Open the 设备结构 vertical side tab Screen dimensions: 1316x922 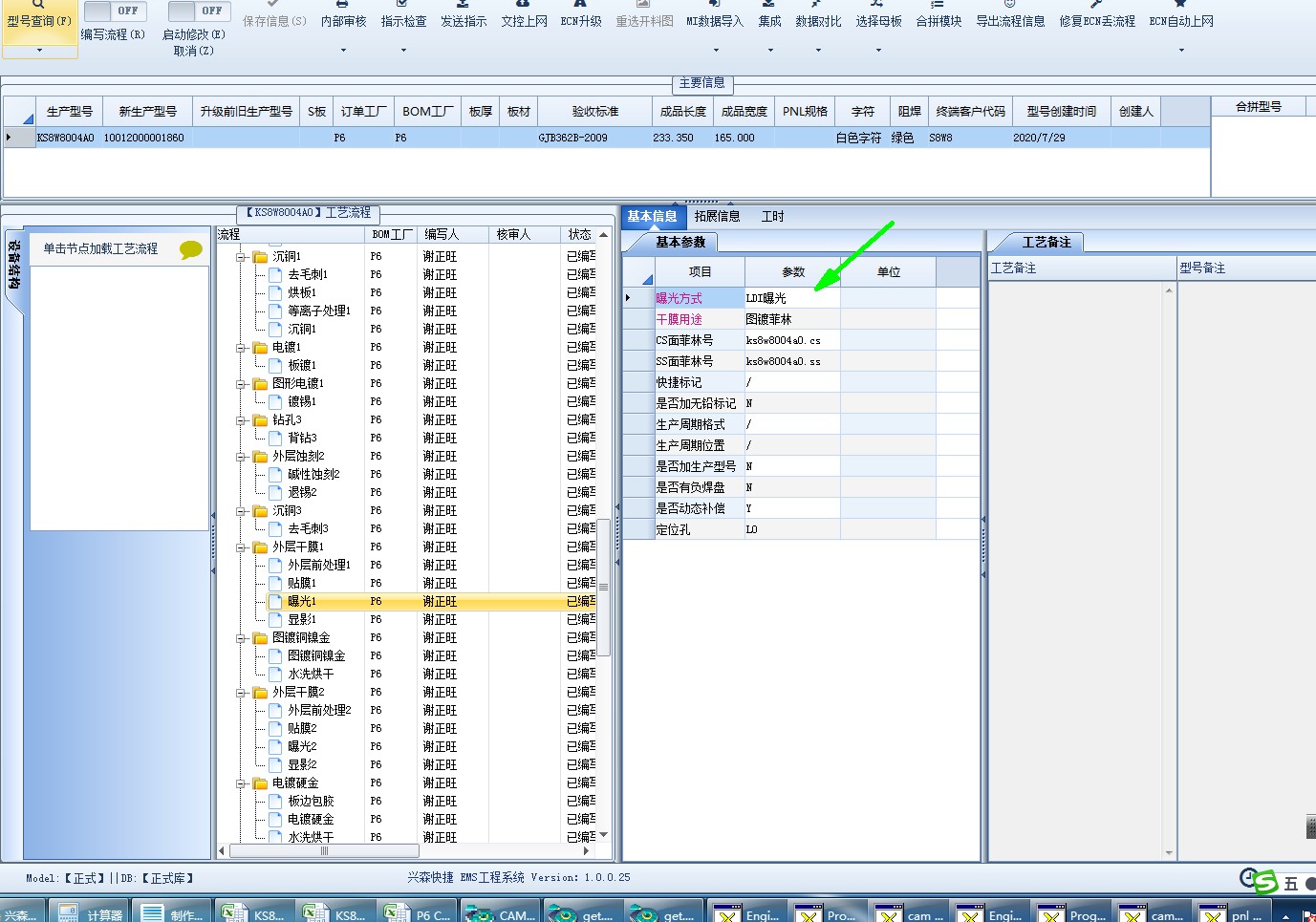click(14, 265)
